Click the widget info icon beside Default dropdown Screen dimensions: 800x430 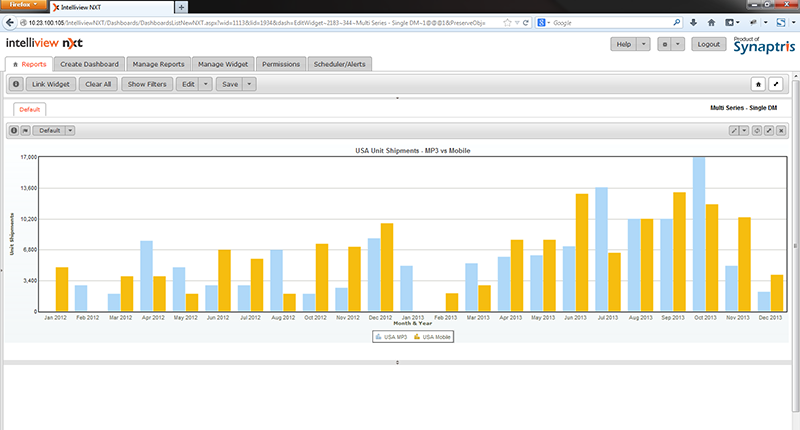click(x=14, y=130)
